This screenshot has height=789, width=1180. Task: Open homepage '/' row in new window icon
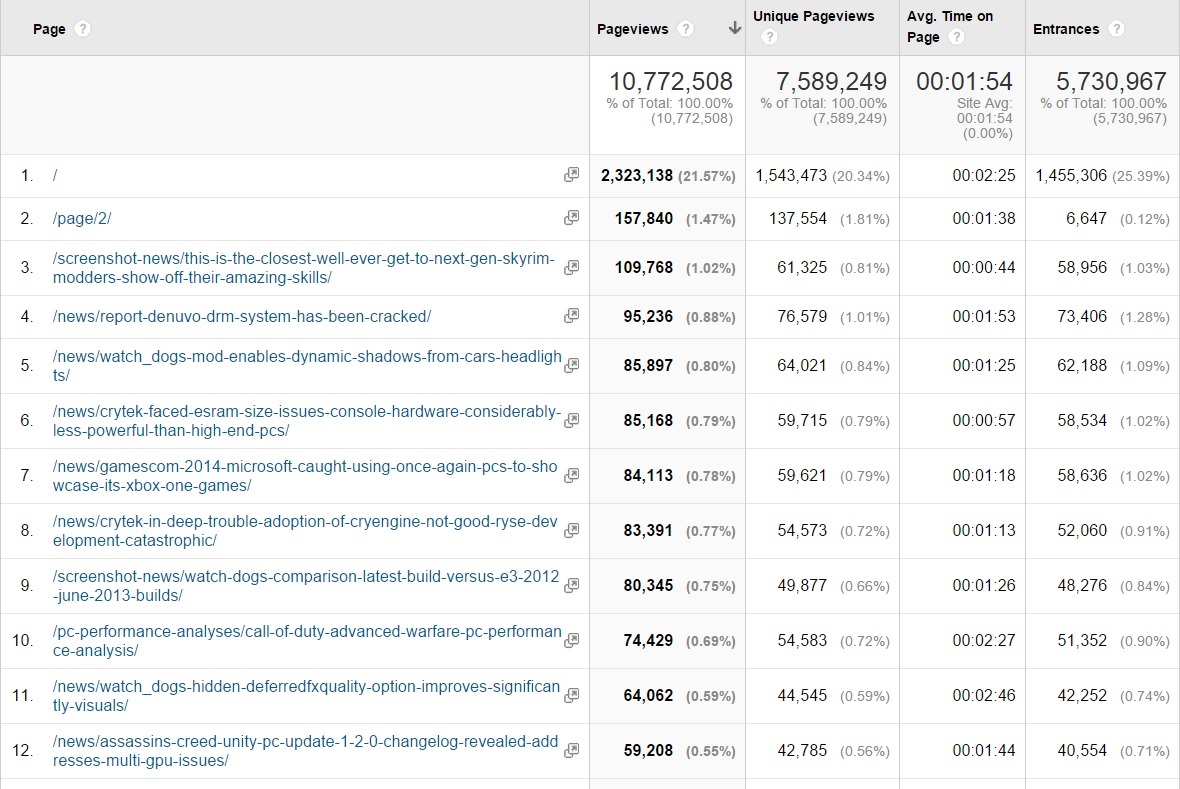tap(571, 175)
